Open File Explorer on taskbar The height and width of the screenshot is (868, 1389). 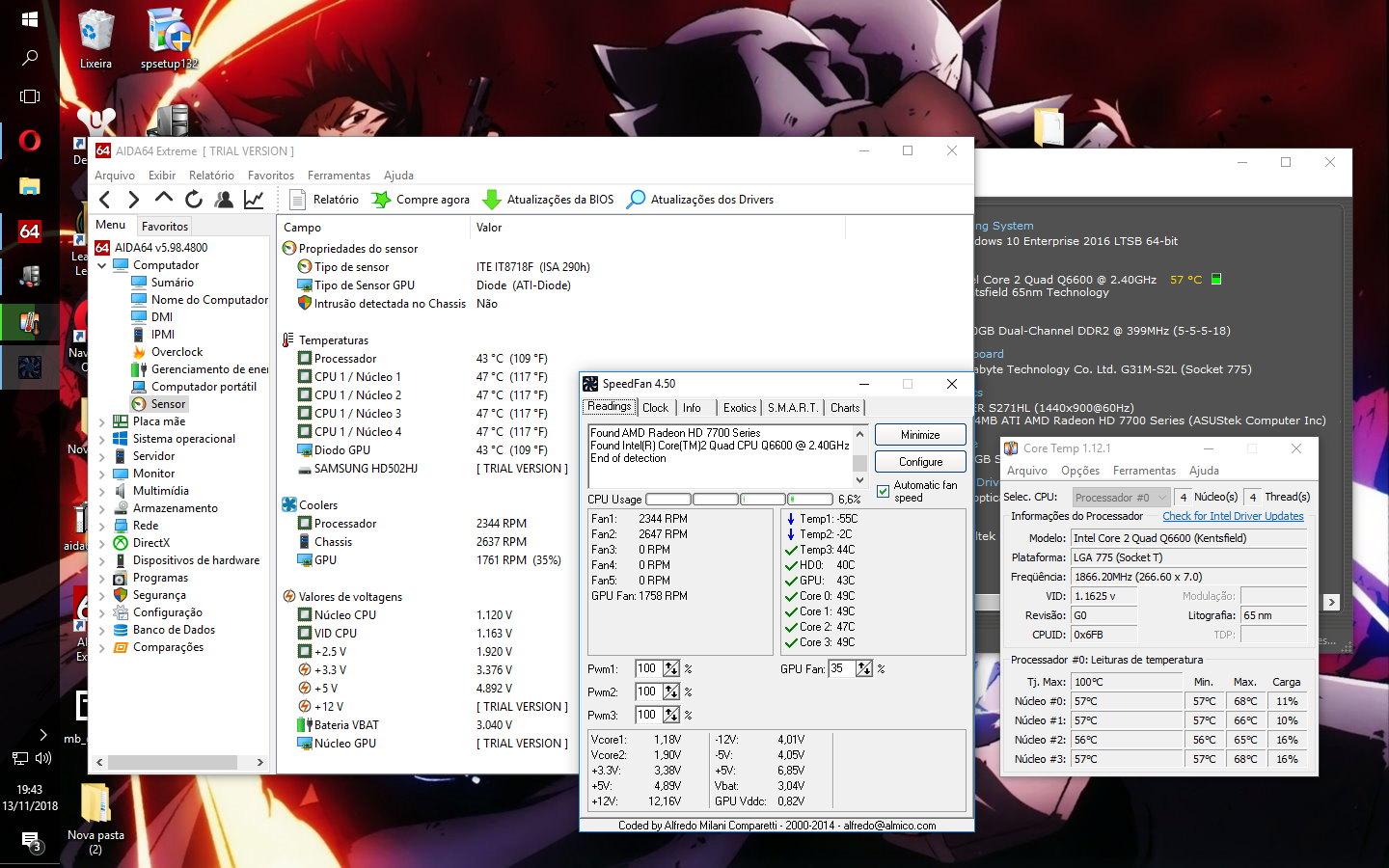pos(29,186)
